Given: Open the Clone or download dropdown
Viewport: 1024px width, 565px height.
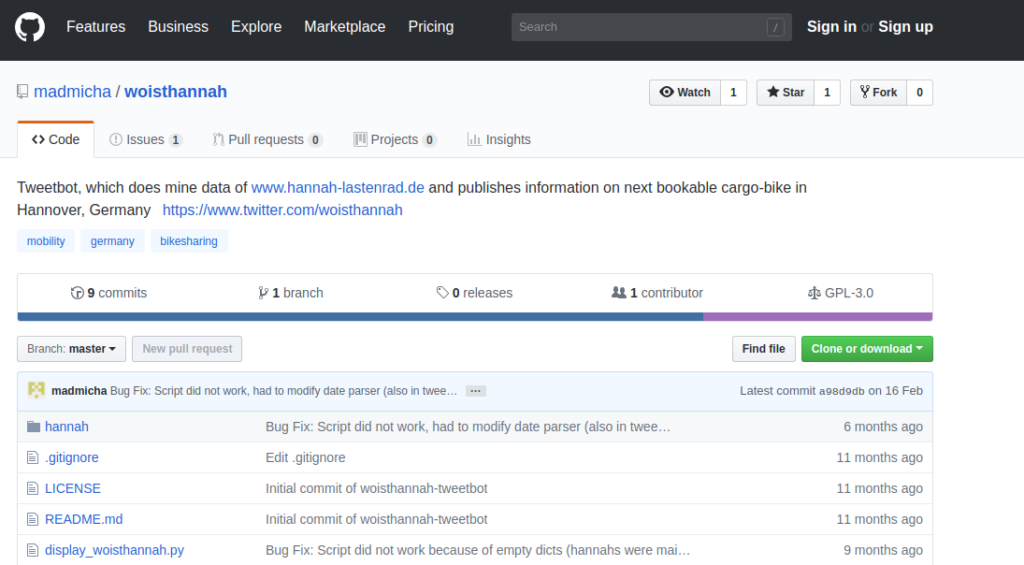Looking at the screenshot, I should [x=867, y=349].
